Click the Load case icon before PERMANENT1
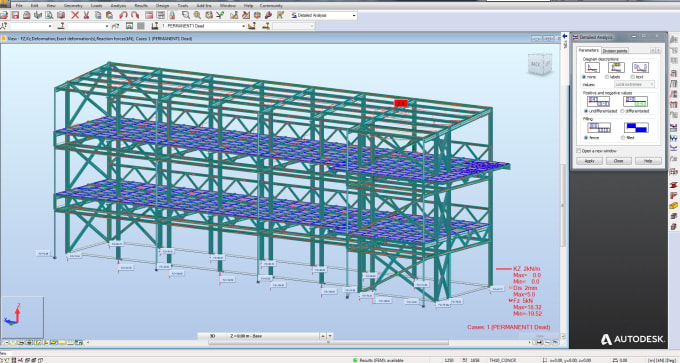This screenshot has width=680, height=363. [x=155, y=26]
